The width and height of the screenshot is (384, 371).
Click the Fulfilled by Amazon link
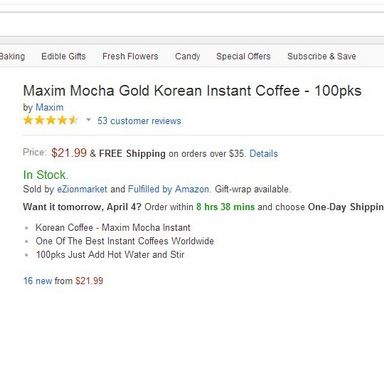(x=169, y=189)
